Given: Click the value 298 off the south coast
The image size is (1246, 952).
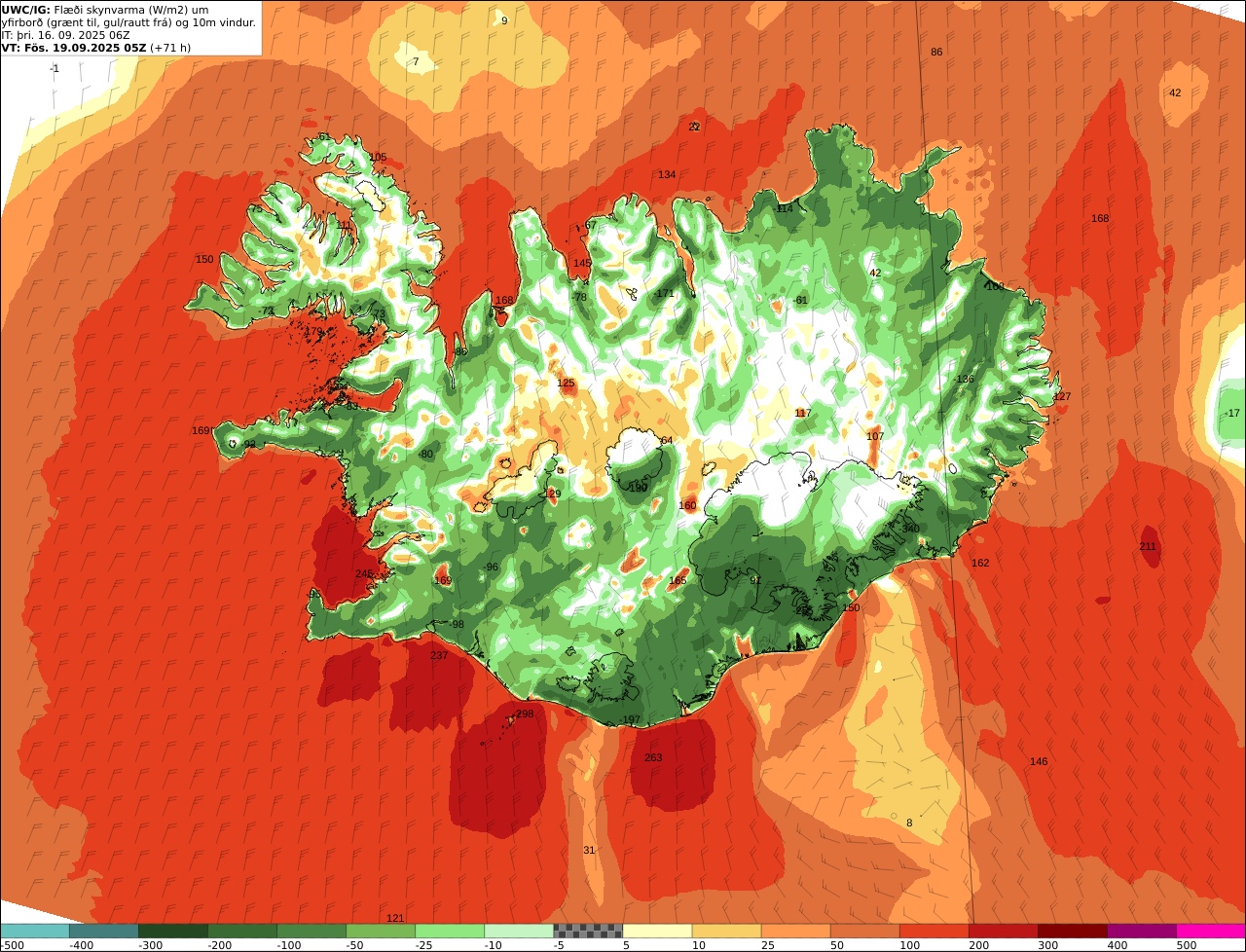Looking at the screenshot, I should [x=525, y=714].
